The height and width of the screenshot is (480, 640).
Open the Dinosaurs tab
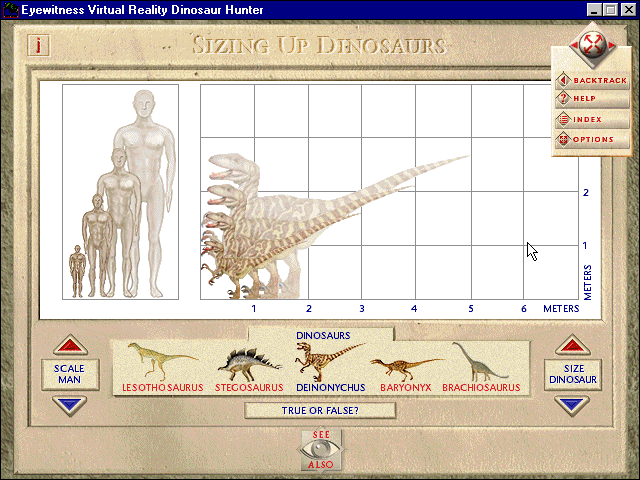[322, 335]
